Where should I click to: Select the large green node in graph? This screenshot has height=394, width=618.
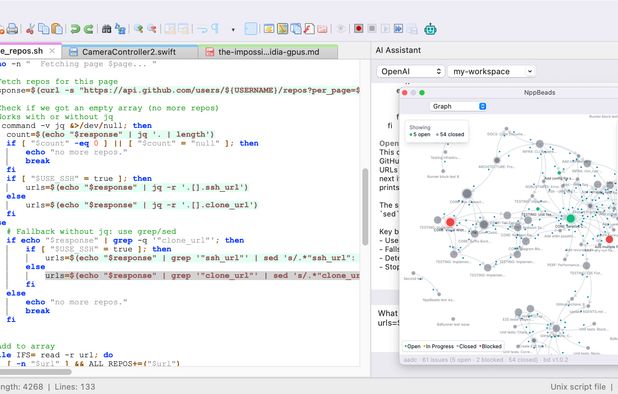[x=570, y=218]
